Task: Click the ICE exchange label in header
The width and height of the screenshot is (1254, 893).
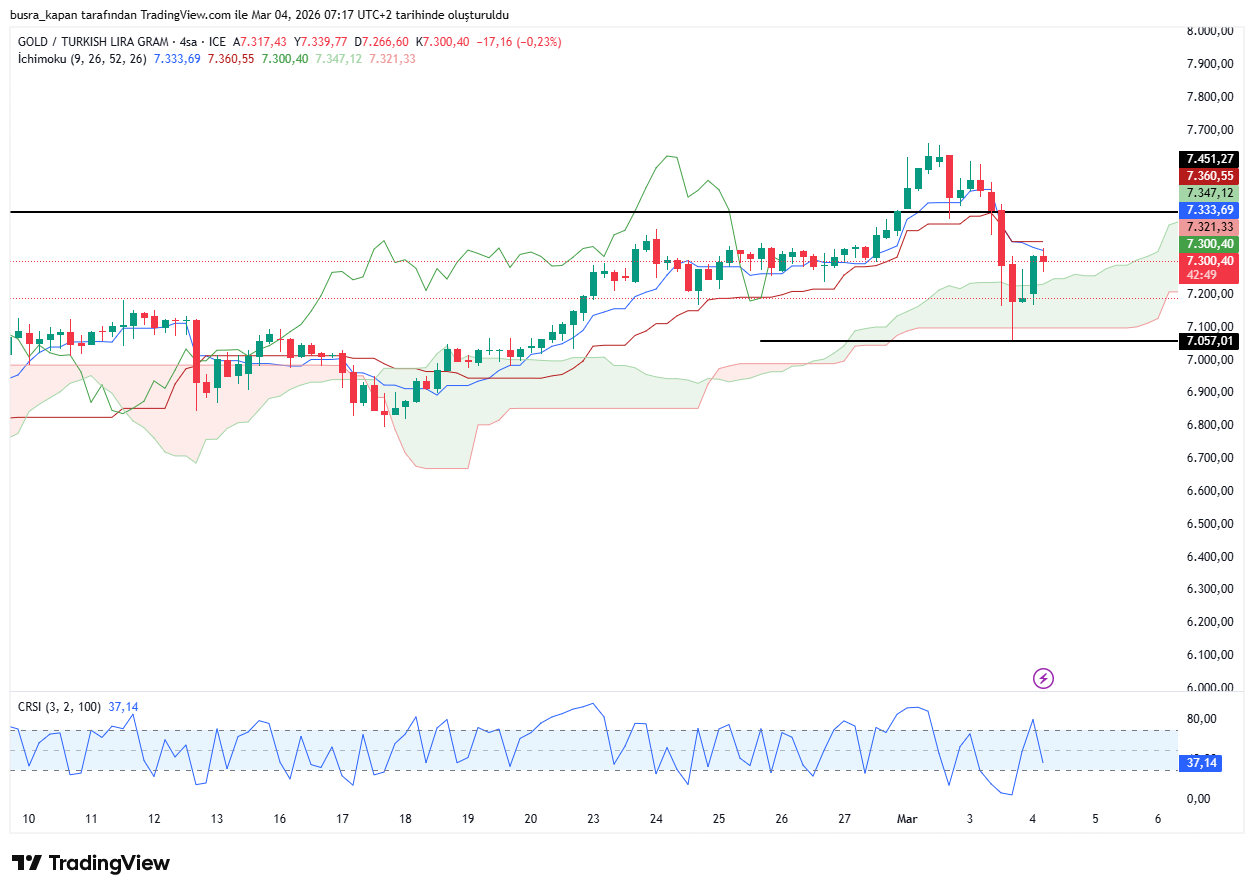Action: coord(217,42)
